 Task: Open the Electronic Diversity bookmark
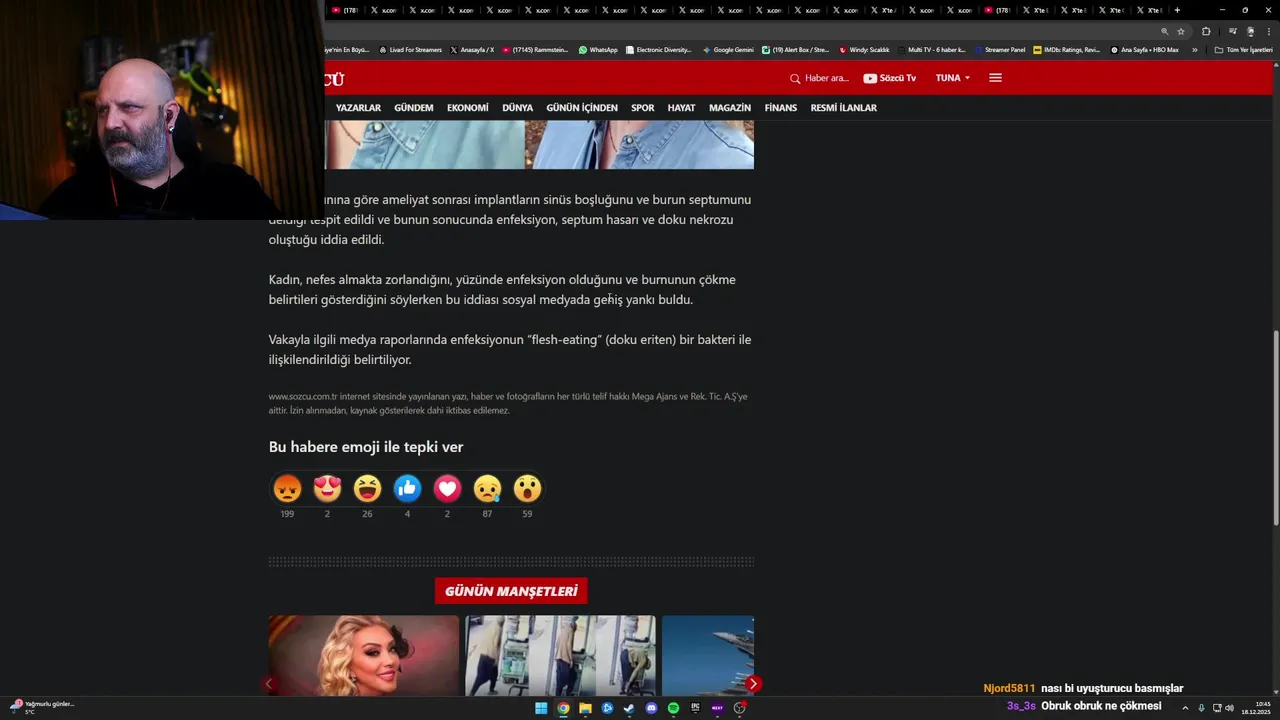658,50
